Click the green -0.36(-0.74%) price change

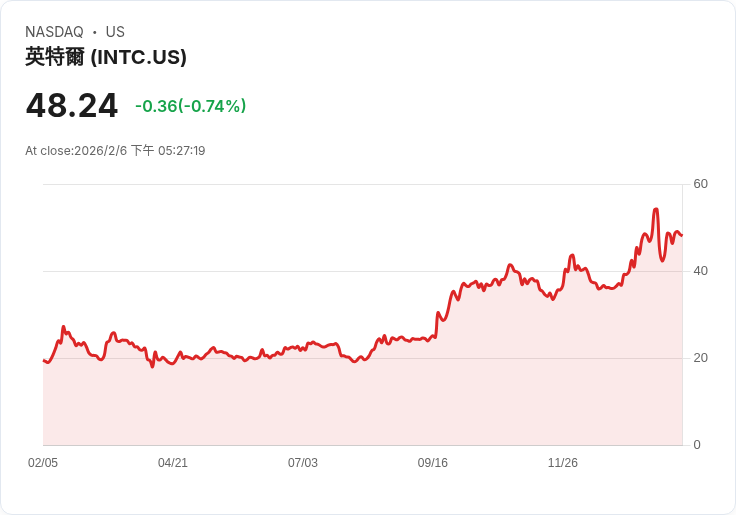[x=190, y=106]
